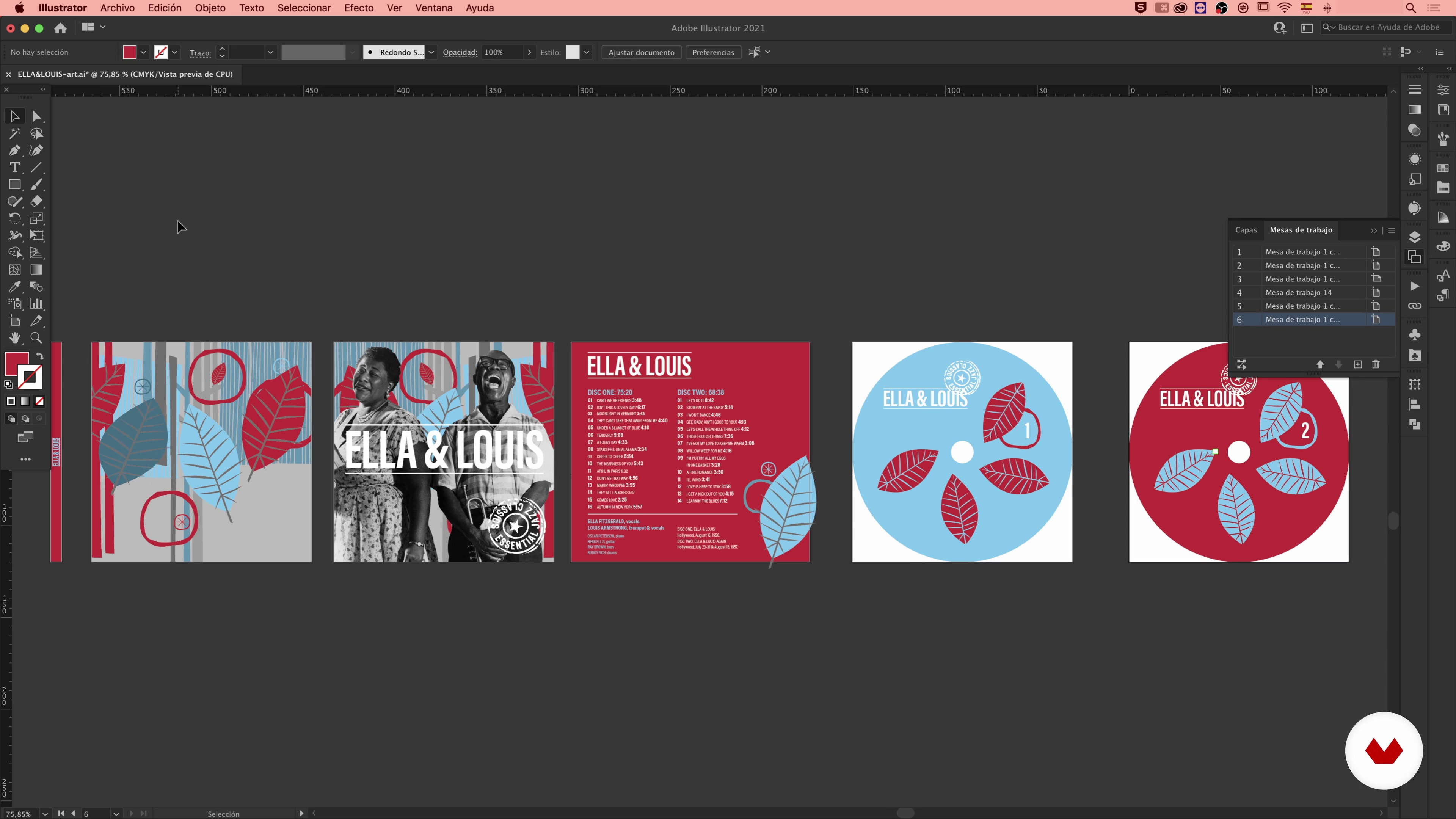1456x819 pixels.
Task: Open arrange documents dropdown
Action: tap(93, 27)
